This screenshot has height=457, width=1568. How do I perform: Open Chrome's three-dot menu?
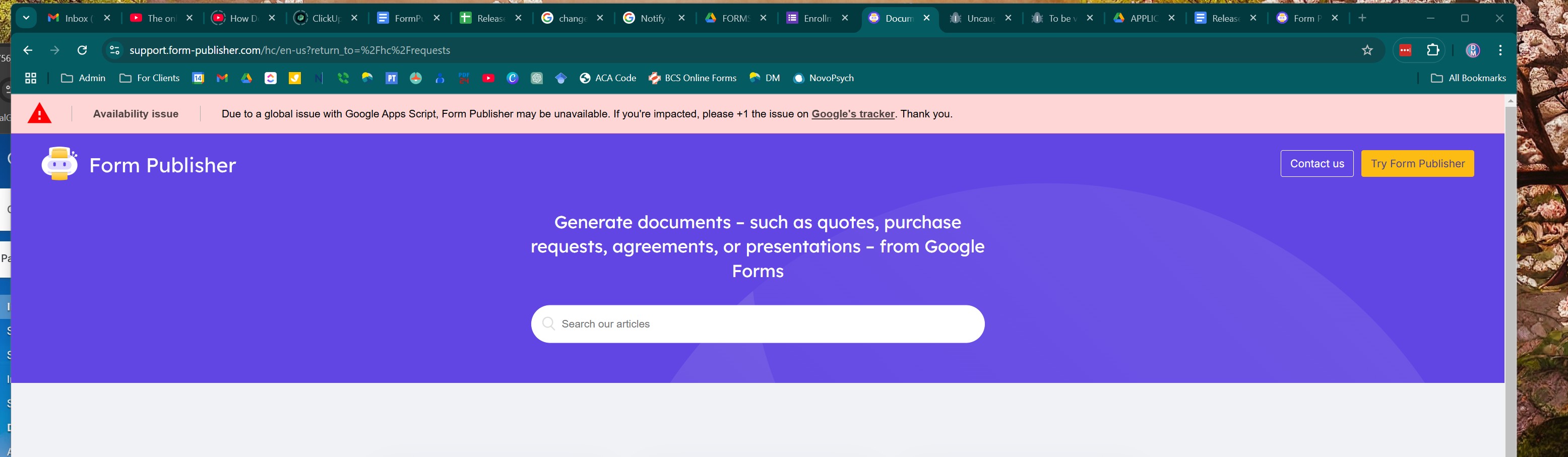tap(1500, 50)
